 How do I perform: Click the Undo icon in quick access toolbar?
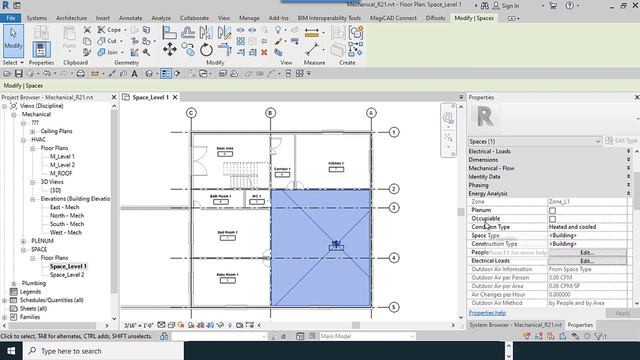click(x=47, y=73)
